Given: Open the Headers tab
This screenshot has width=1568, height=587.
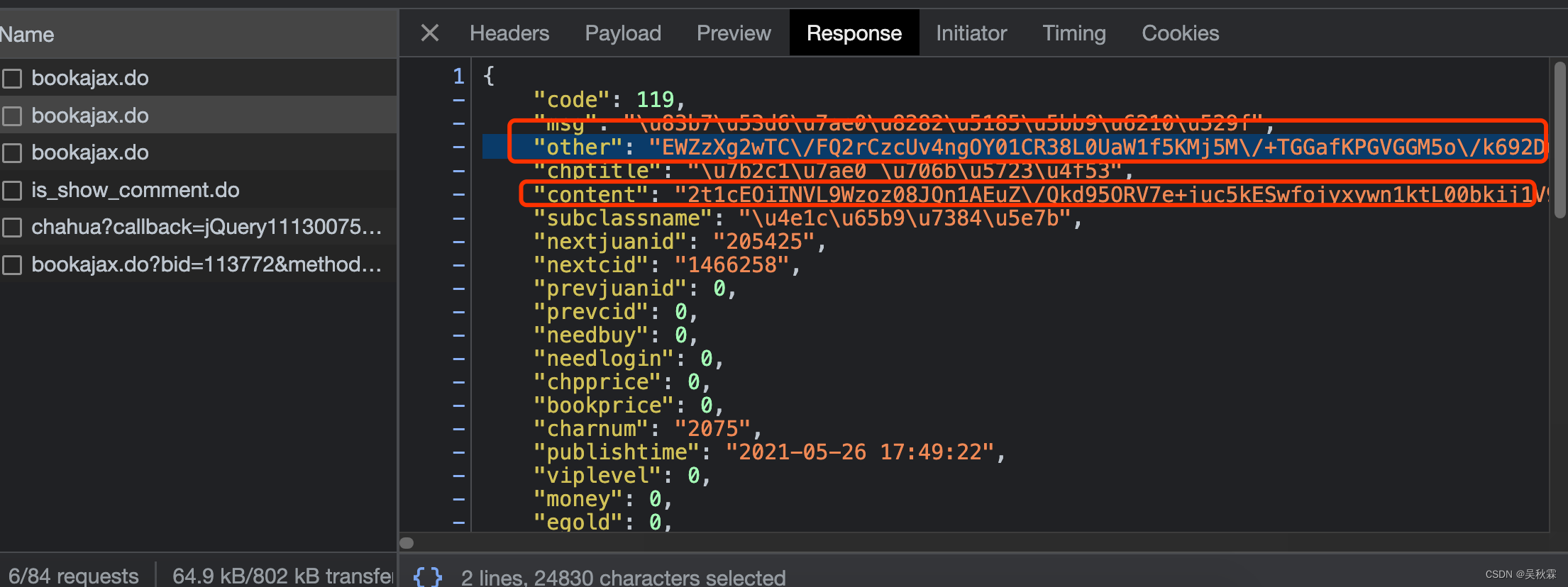Looking at the screenshot, I should coord(509,33).
